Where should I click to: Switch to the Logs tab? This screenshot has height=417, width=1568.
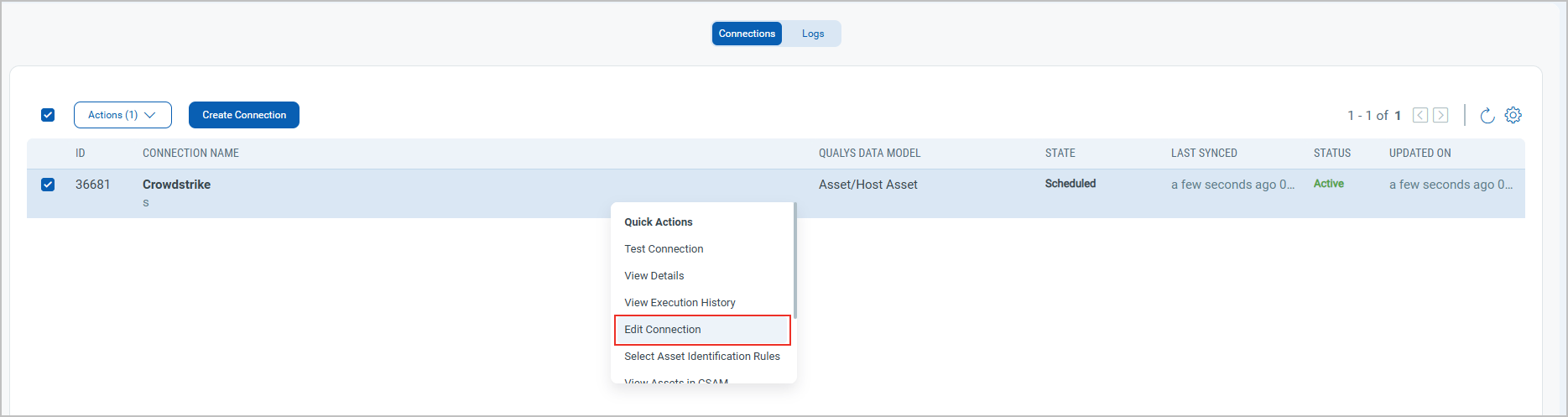coord(812,34)
